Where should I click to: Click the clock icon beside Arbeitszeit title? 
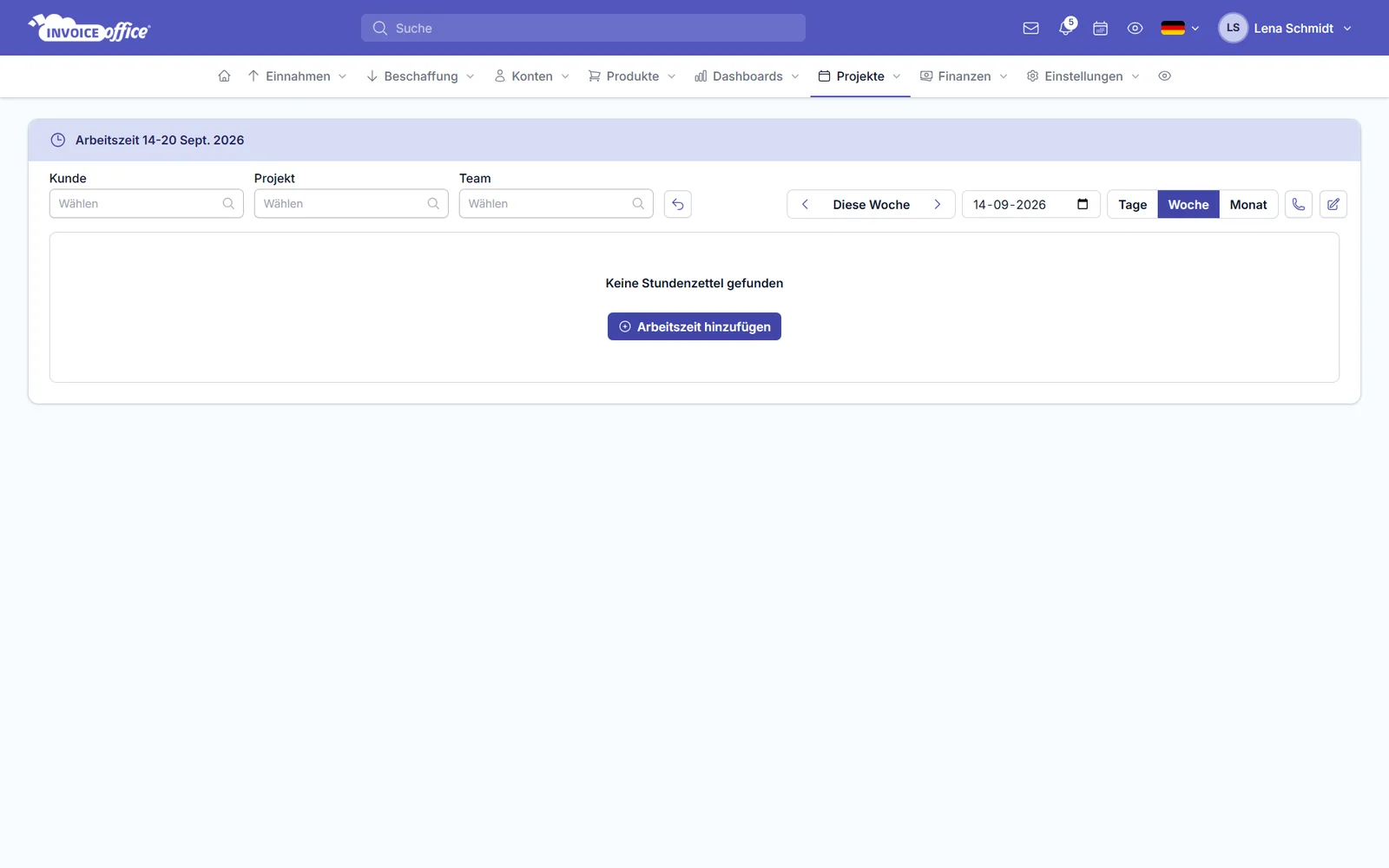pyautogui.click(x=58, y=140)
